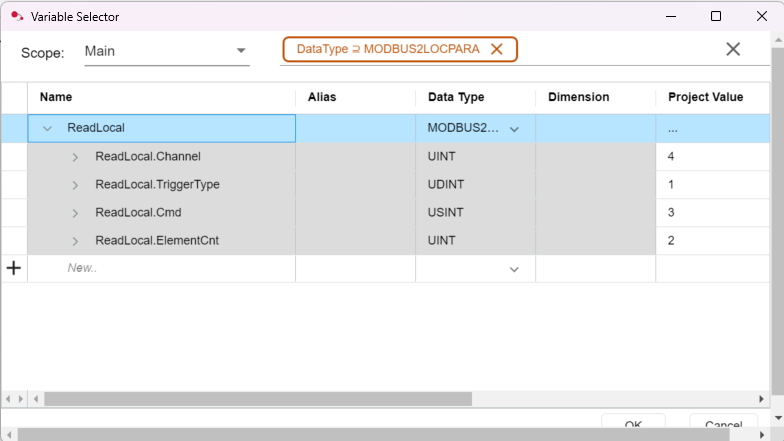
Task: Click the Variable Selector app icon
Action: [x=16, y=16]
